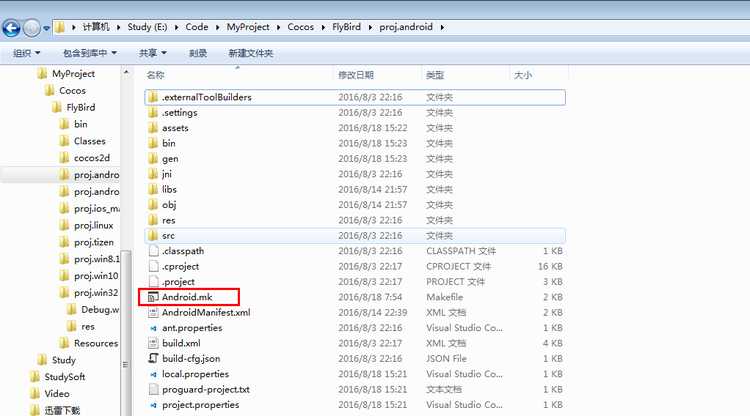Select the ant.properties Visual Studio icon
Viewport: 750px width, 416px height.
pyautogui.click(x=153, y=328)
